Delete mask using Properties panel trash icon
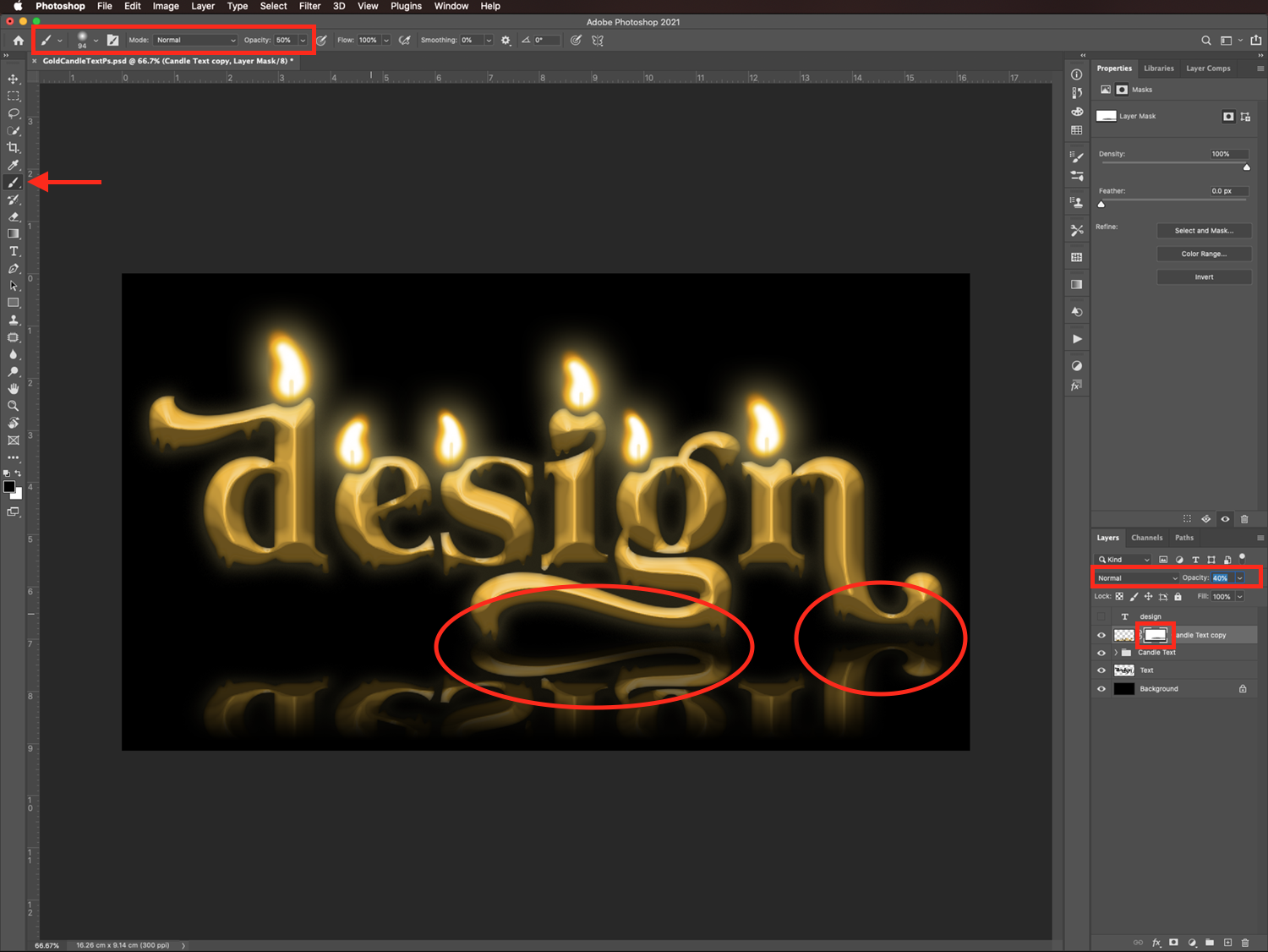Image resolution: width=1268 pixels, height=952 pixels. (1244, 519)
